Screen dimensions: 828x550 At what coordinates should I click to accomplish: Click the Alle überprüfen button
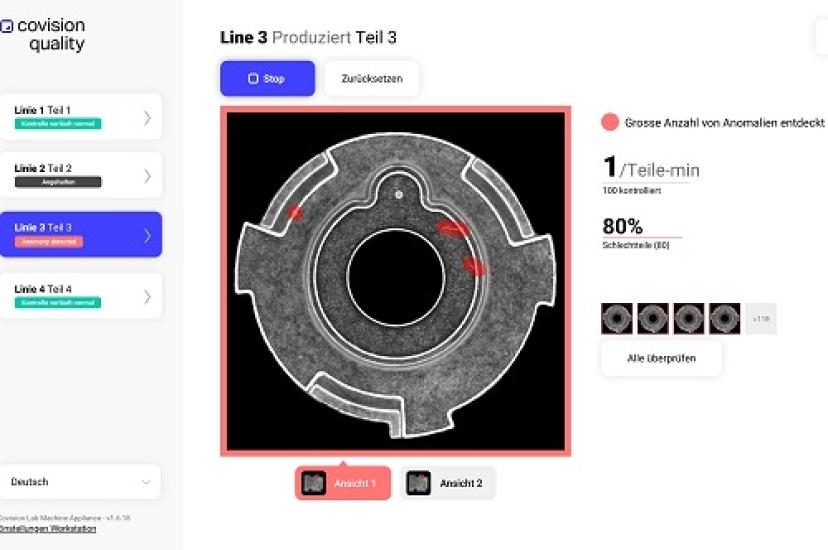[661, 358]
